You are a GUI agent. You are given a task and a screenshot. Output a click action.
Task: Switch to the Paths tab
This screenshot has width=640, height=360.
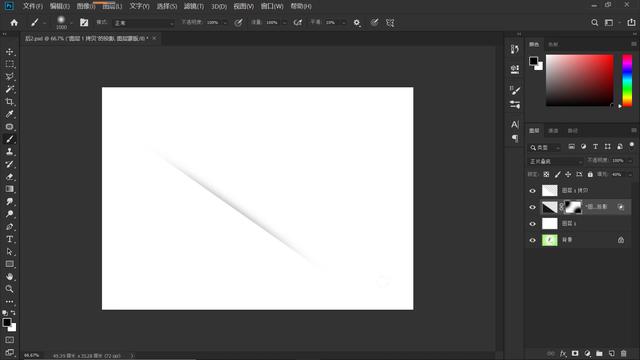pos(572,131)
